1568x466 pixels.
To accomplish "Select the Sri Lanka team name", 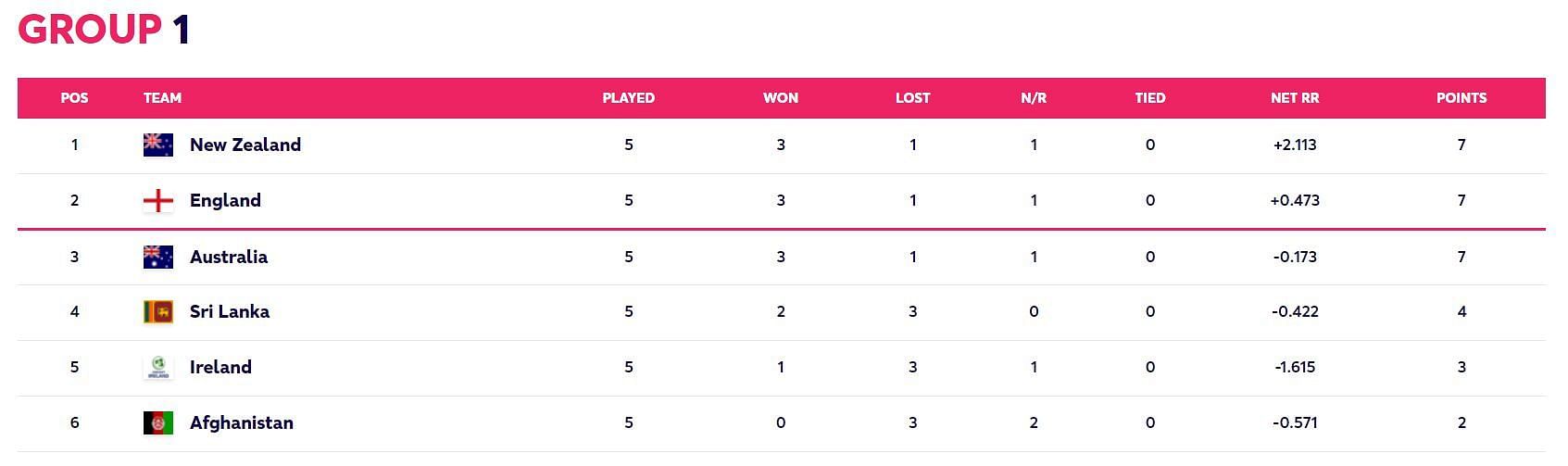I will (x=230, y=311).
